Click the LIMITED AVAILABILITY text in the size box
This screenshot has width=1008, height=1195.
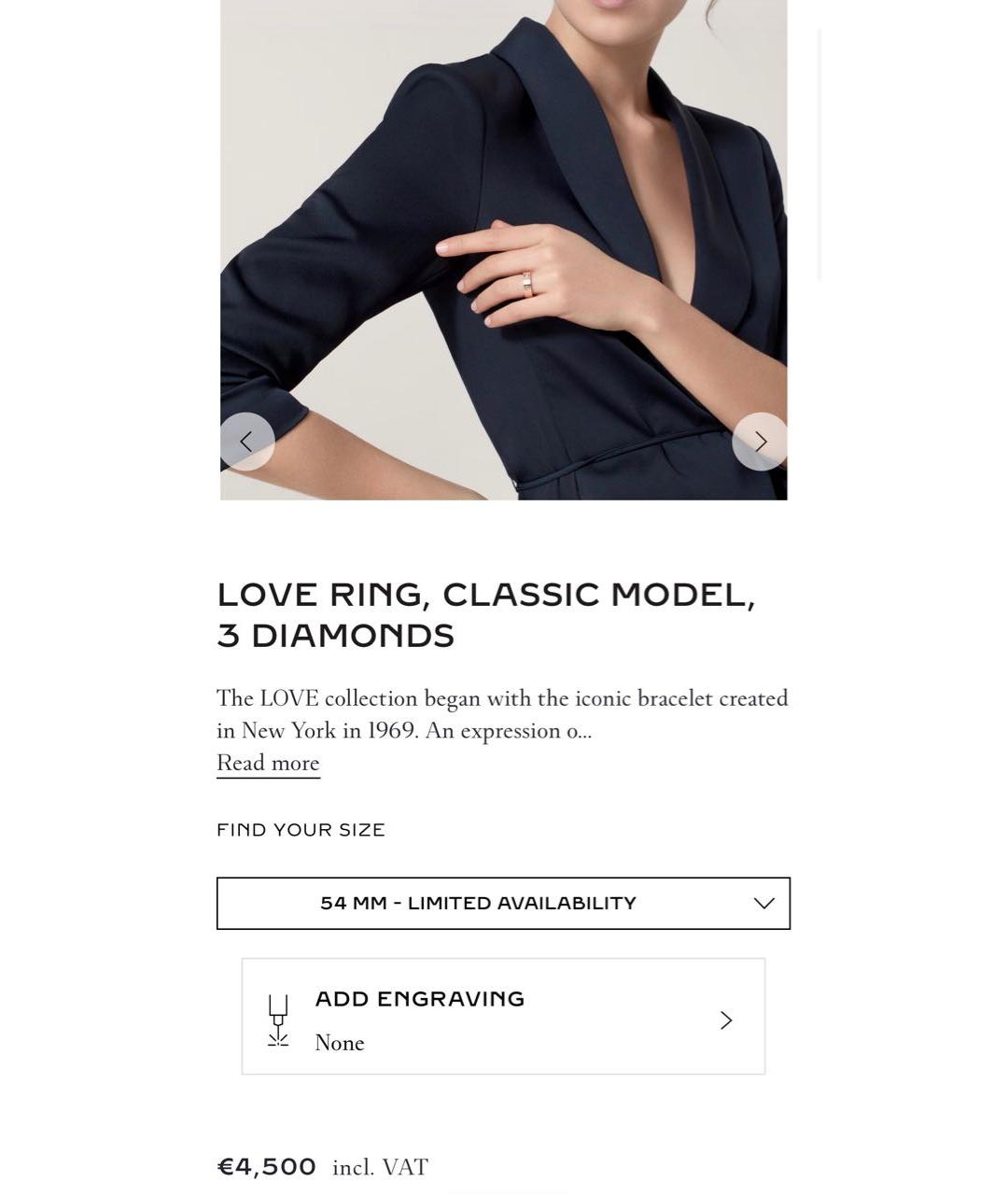pyautogui.click(x=522, y=903)
